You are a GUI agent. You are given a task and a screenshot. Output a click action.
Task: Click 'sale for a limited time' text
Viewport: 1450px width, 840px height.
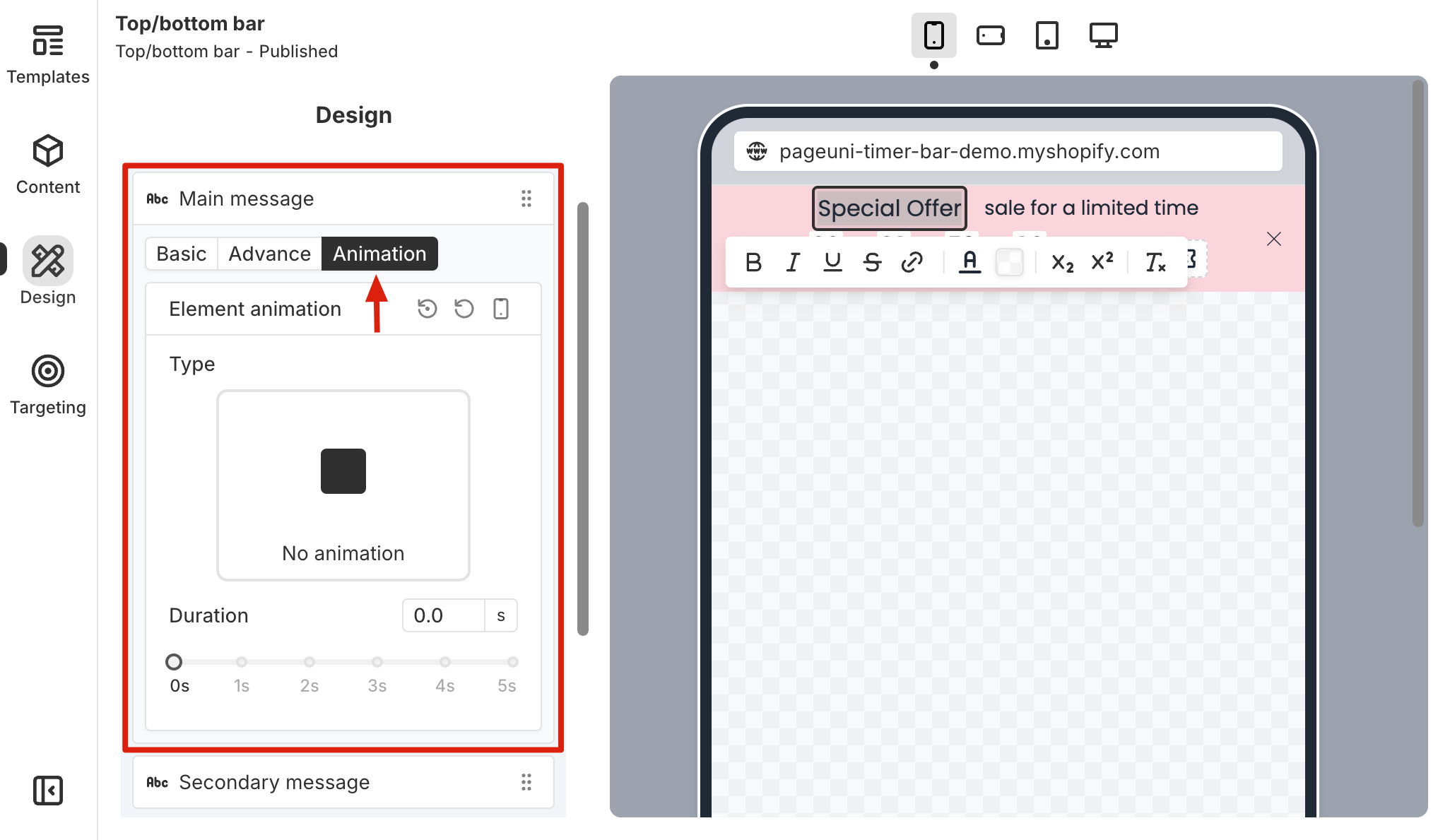click(1091, 208)
